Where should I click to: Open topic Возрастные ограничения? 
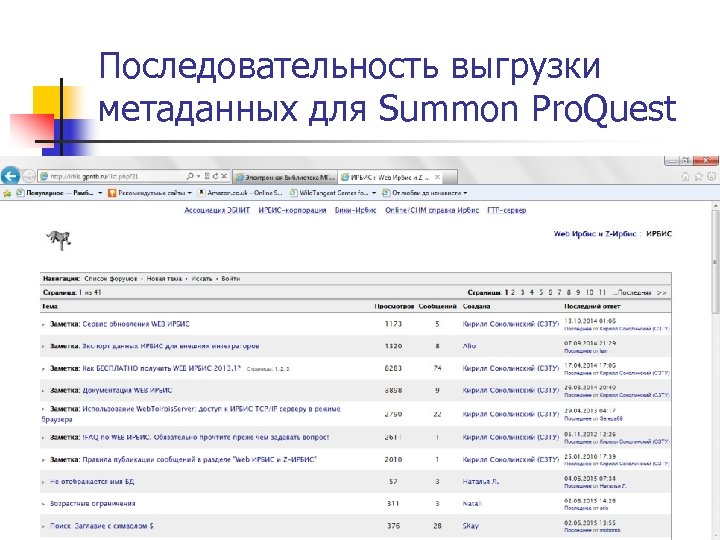click(92, 504)
